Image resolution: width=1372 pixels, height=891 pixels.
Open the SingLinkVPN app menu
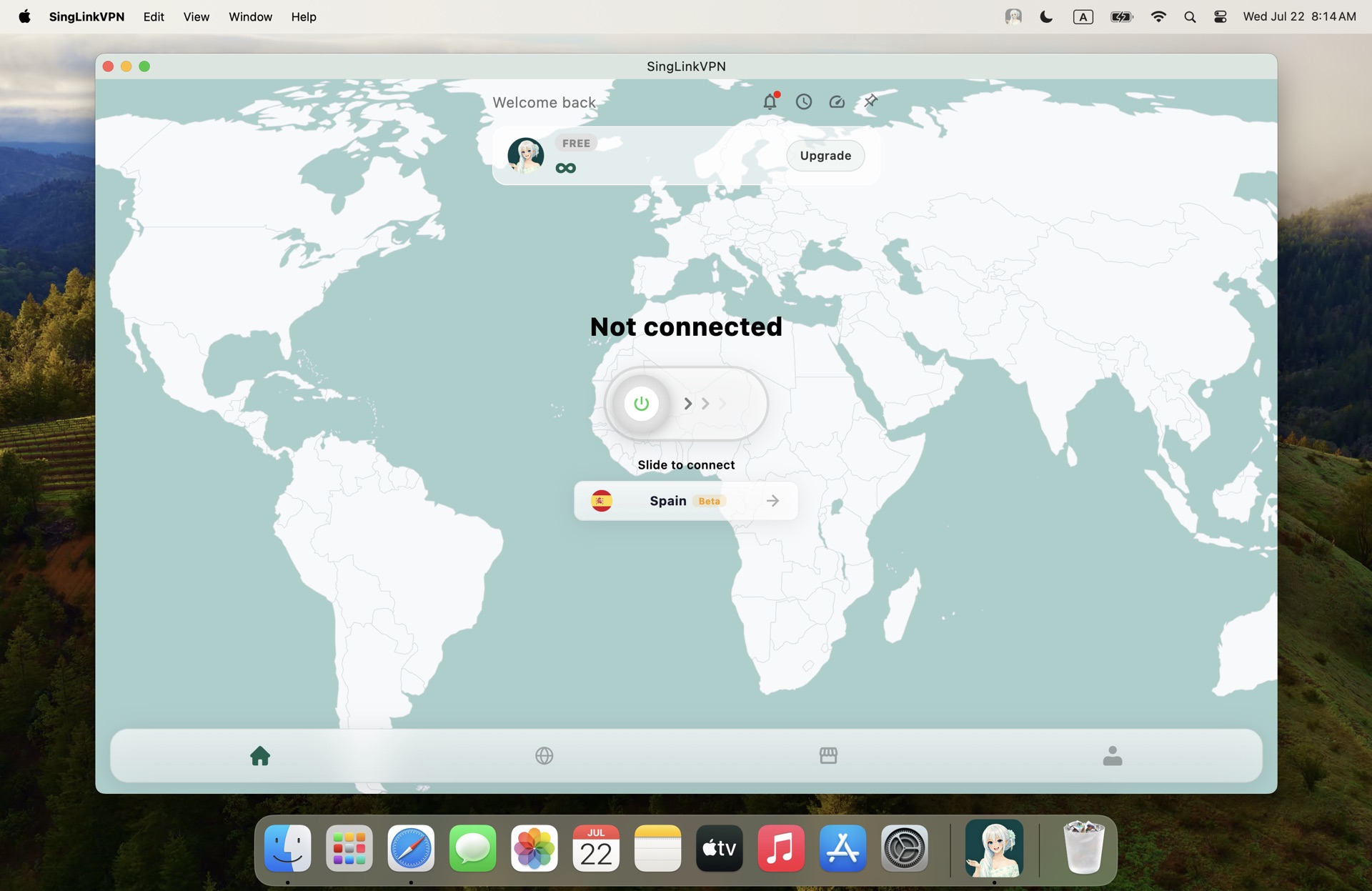tap(86, 16)
